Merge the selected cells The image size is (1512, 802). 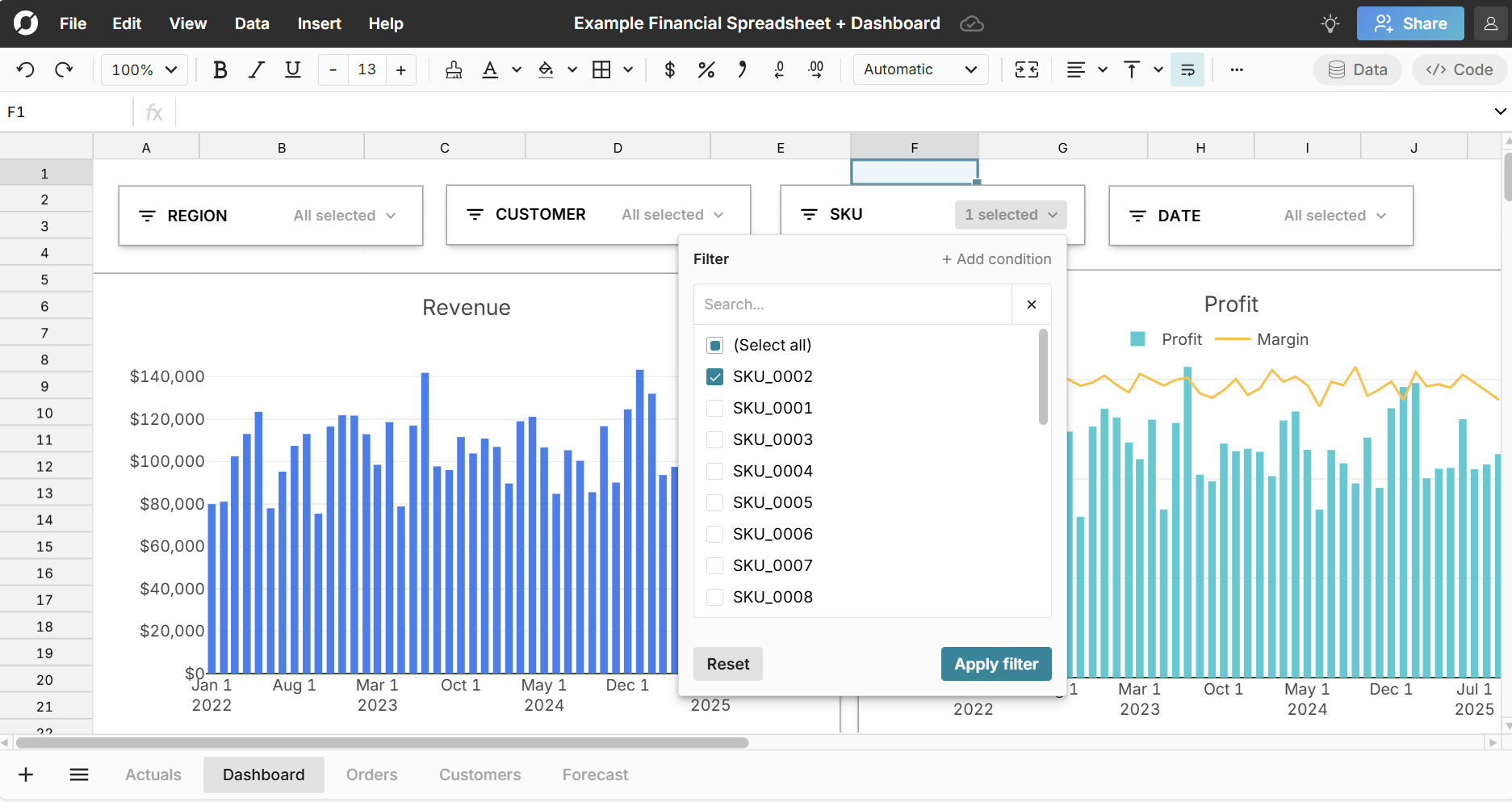point(1027,69)
